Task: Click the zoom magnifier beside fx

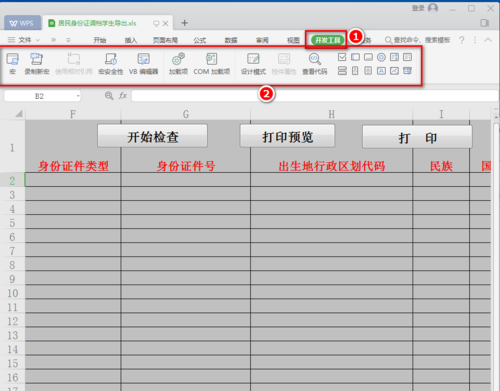Action: [109, 96]
